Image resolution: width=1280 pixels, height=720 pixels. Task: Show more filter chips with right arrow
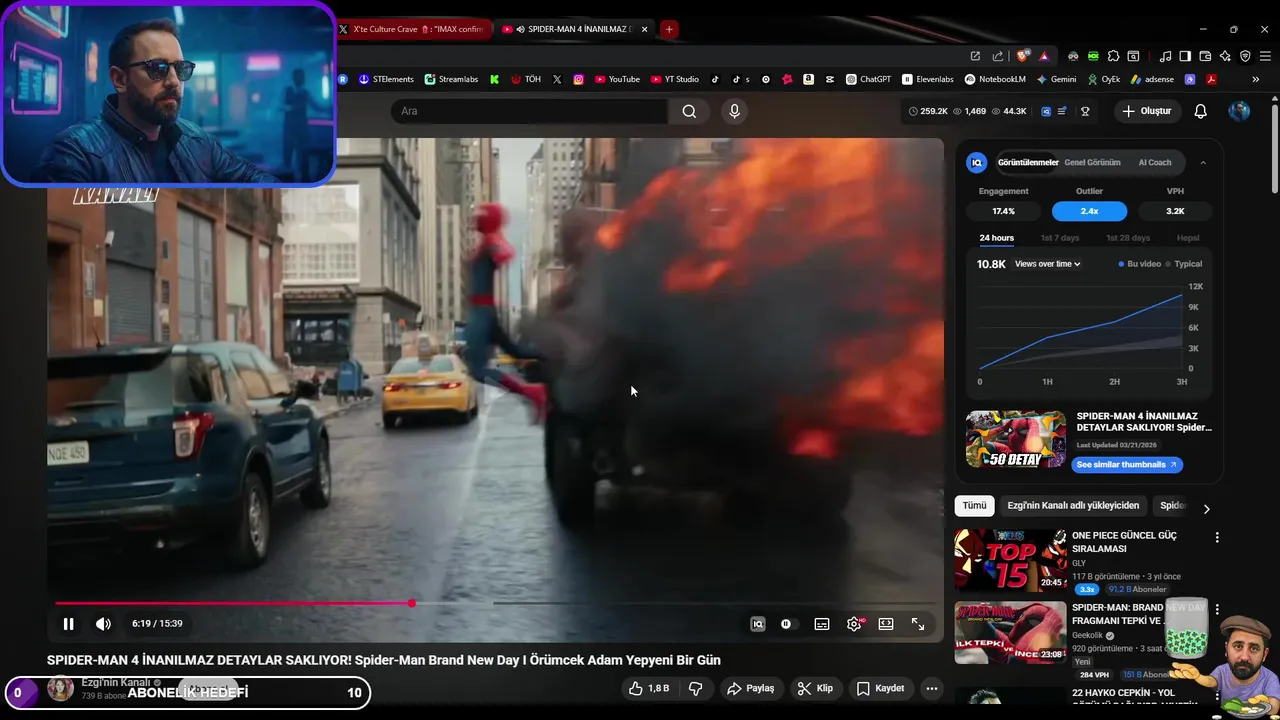click(1206, 509)
